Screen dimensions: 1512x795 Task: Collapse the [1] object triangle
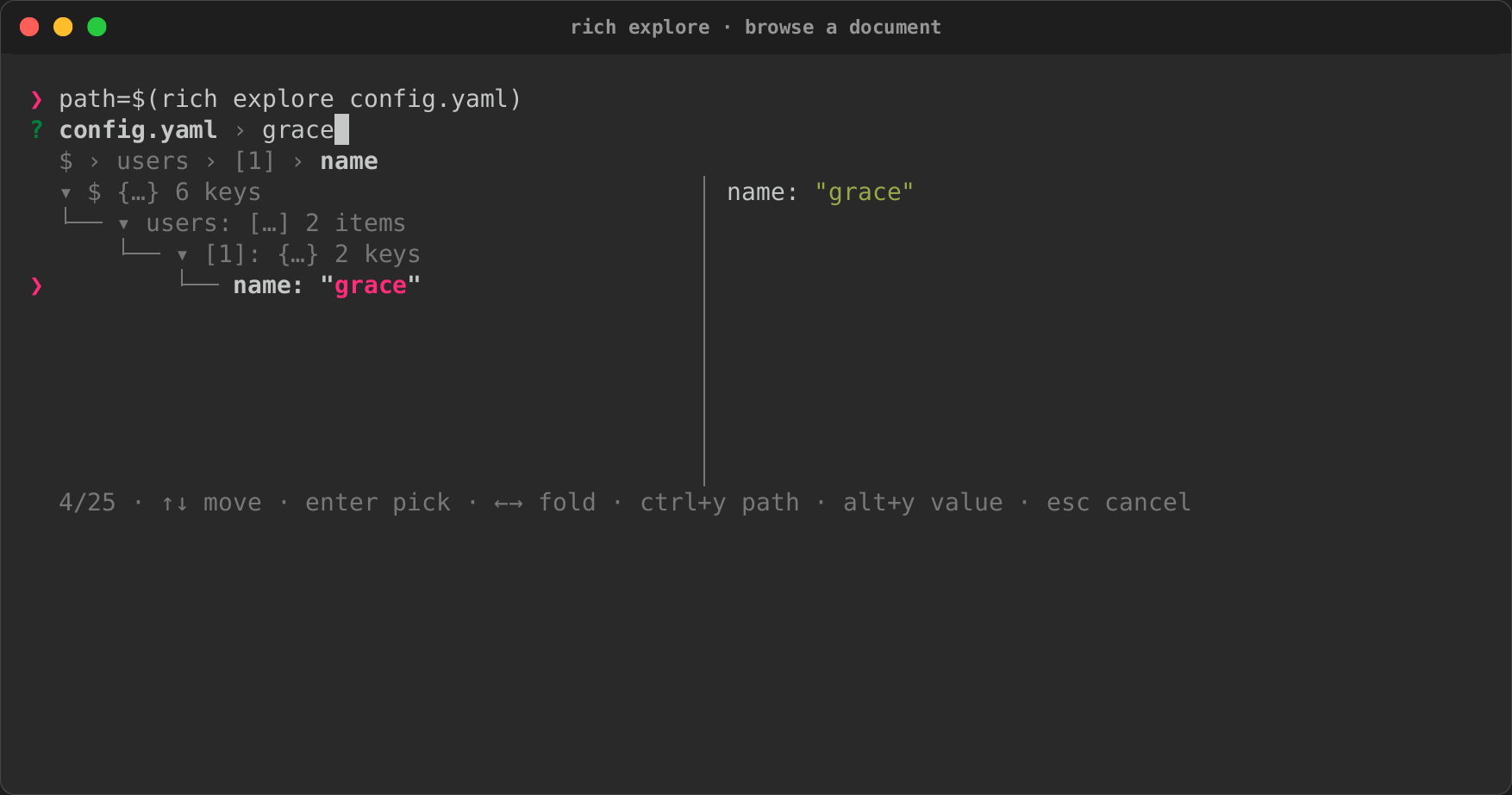click(x=182, y=255)
